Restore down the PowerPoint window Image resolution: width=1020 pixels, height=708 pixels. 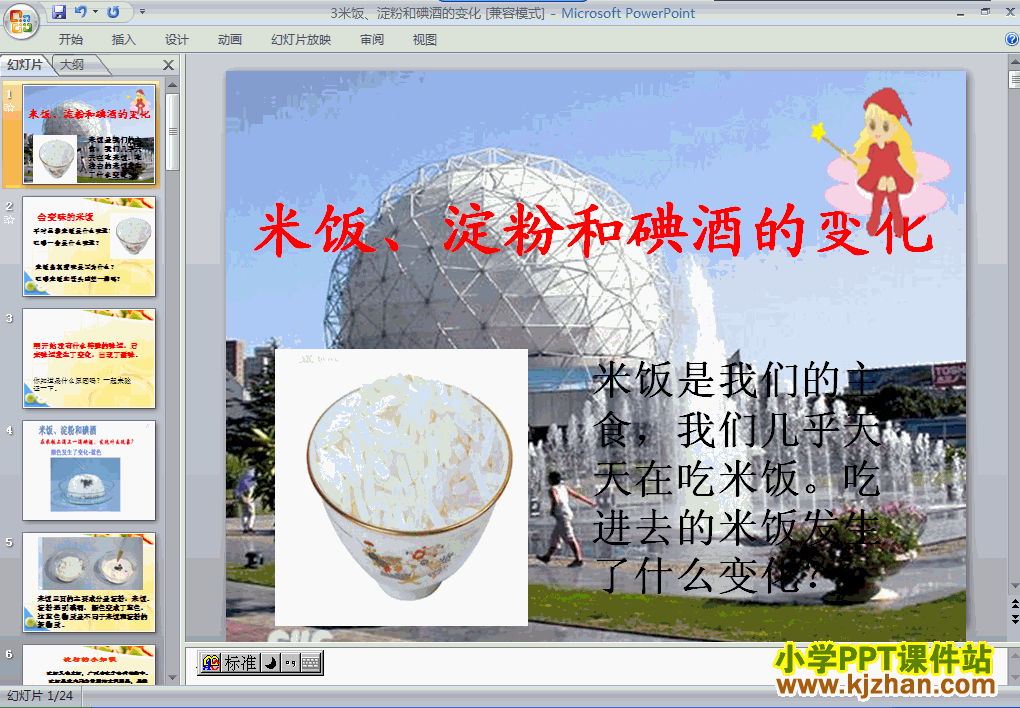pos(986,11)
